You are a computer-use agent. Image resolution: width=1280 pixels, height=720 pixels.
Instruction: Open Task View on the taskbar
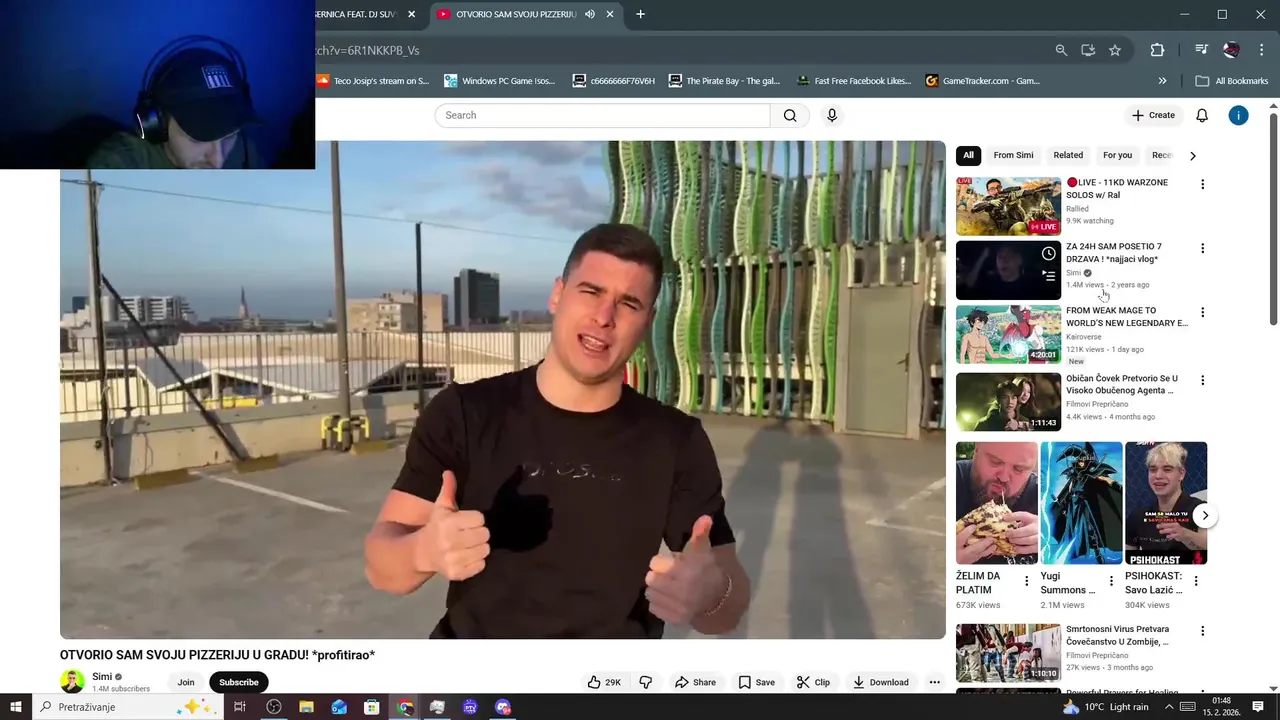(x=240, y=707)
